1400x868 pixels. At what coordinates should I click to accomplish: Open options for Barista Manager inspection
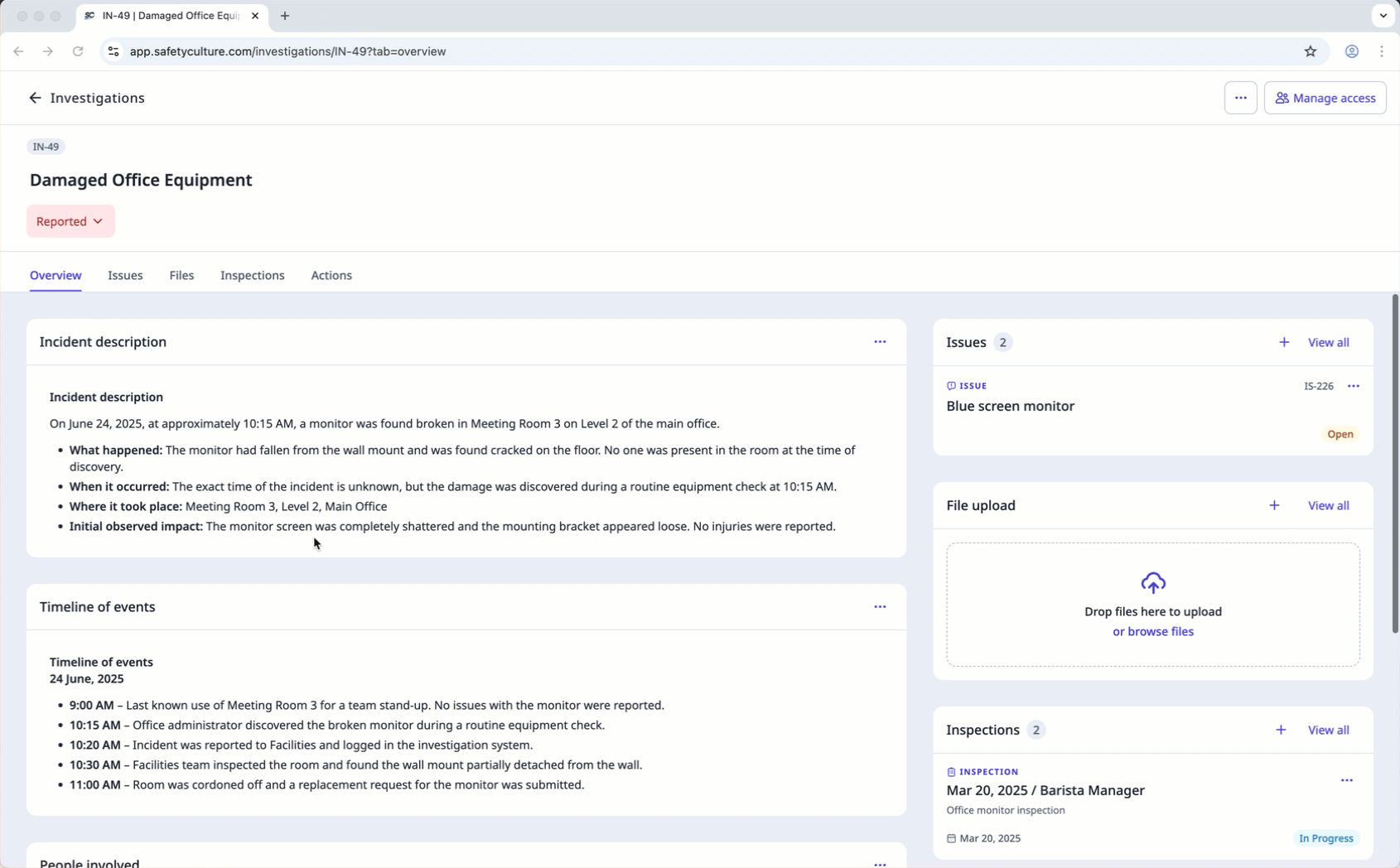[x=1346, y=780]
